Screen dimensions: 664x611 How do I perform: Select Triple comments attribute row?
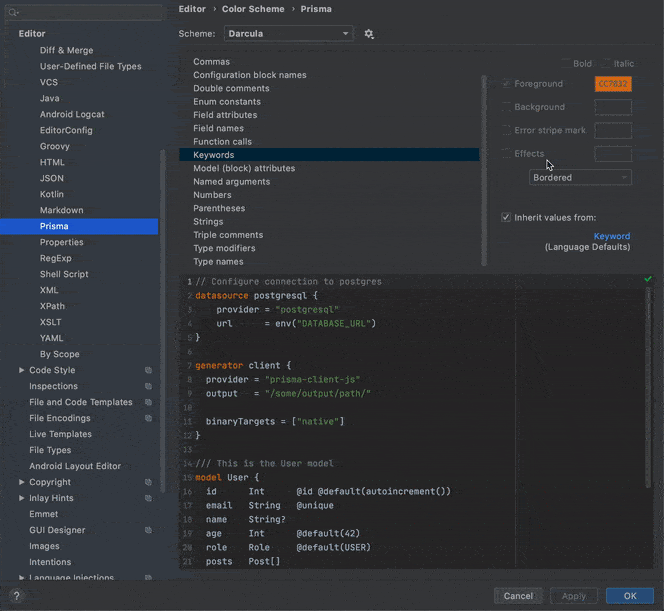click(x=329, y=235)
